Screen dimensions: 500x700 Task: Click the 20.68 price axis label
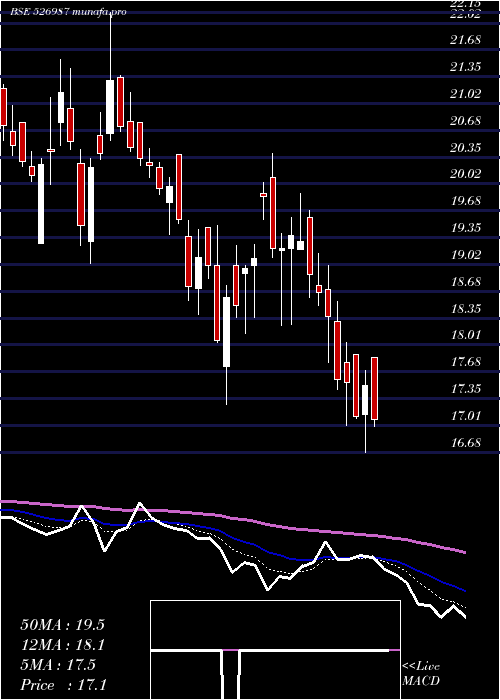click(x=466, y=121)
